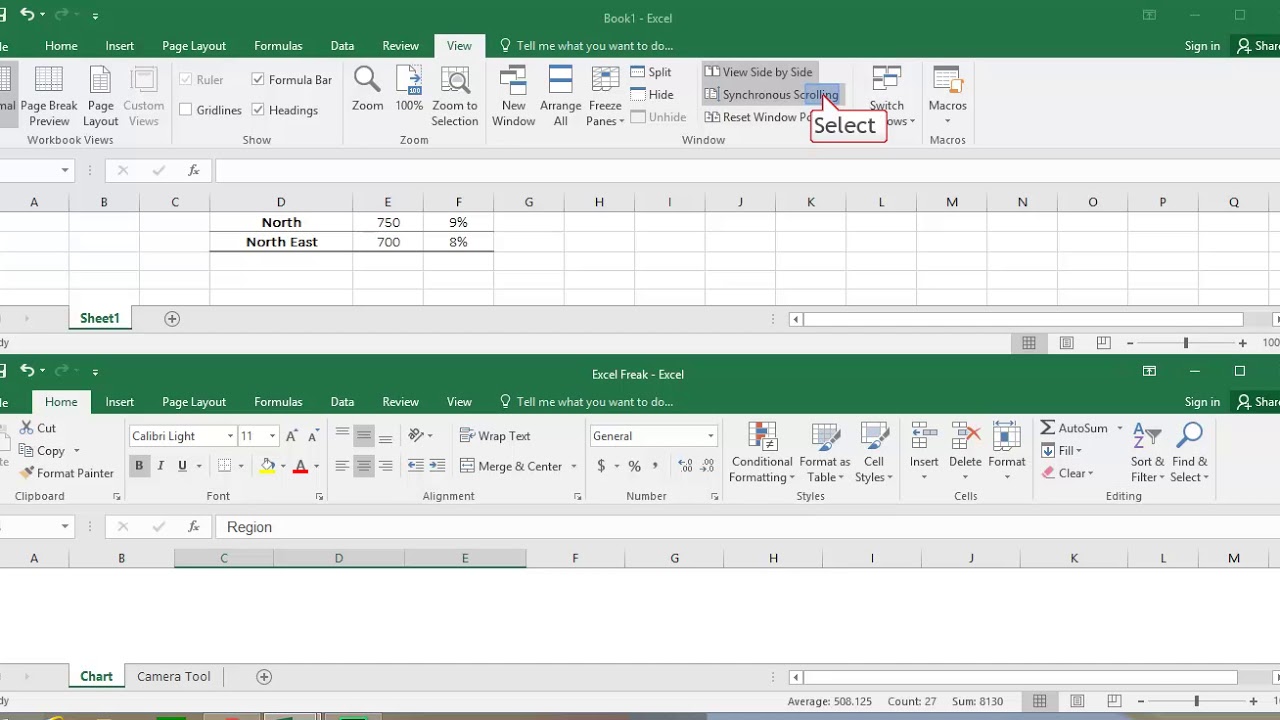1280x720 pixels.
Task: Select Camera Tool sheet tab
Action: 174,677
